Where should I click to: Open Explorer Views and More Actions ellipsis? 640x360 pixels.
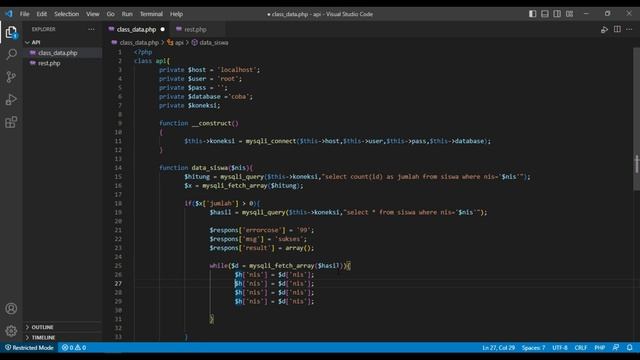[91, 29]
